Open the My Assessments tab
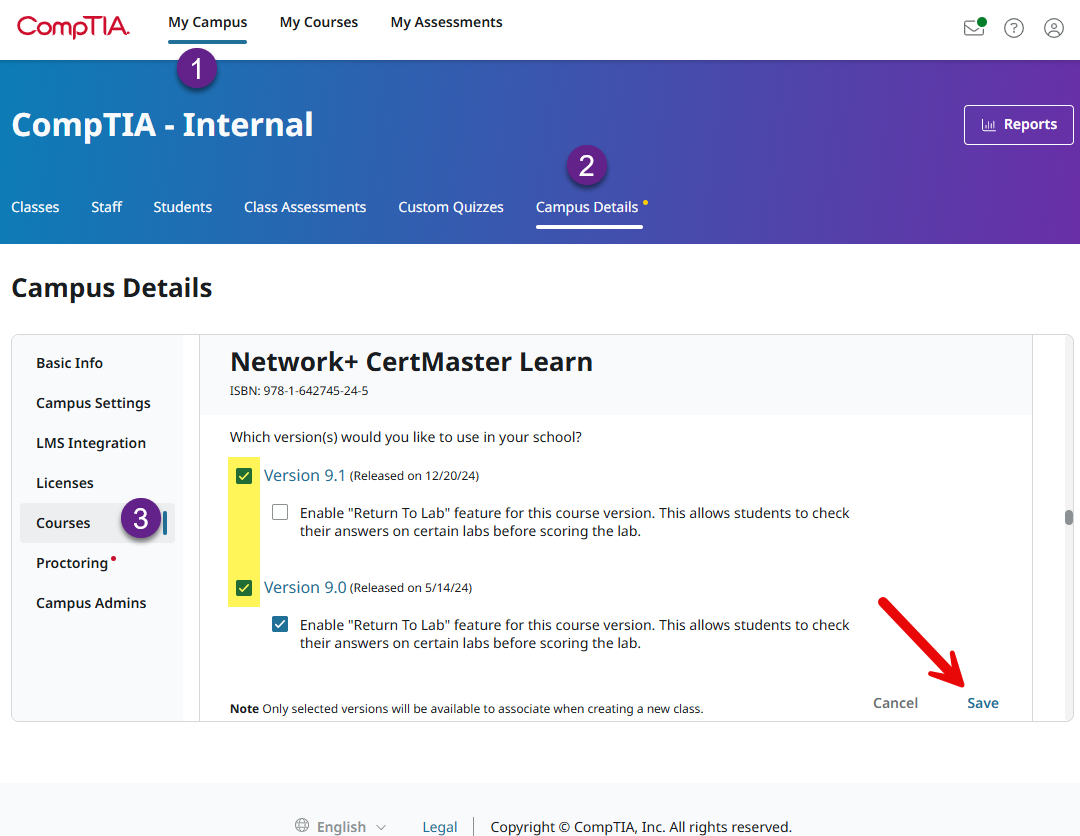This screenshot has width=1080, height=836. [446, 22]
